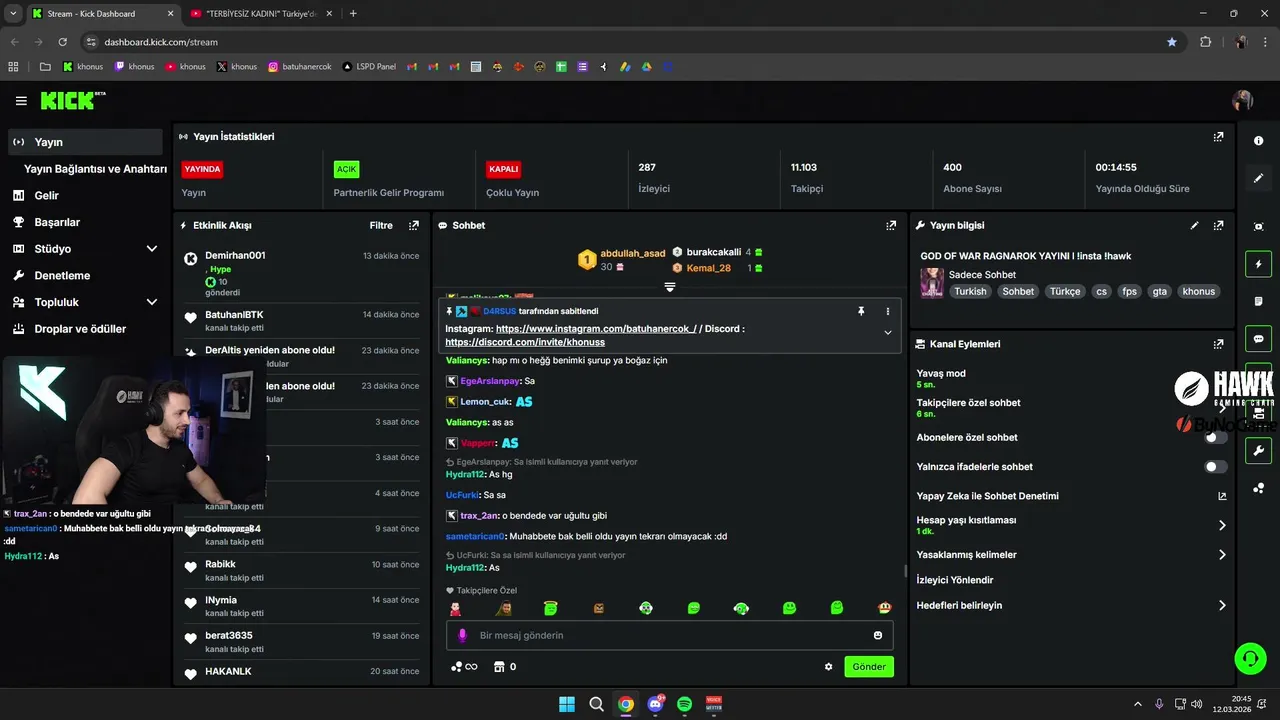The width and height of the screenshot is (1280, 720).
Task: Toggle Yalnızca ifadelerle sohbet switch
Action: point(1216,467)
